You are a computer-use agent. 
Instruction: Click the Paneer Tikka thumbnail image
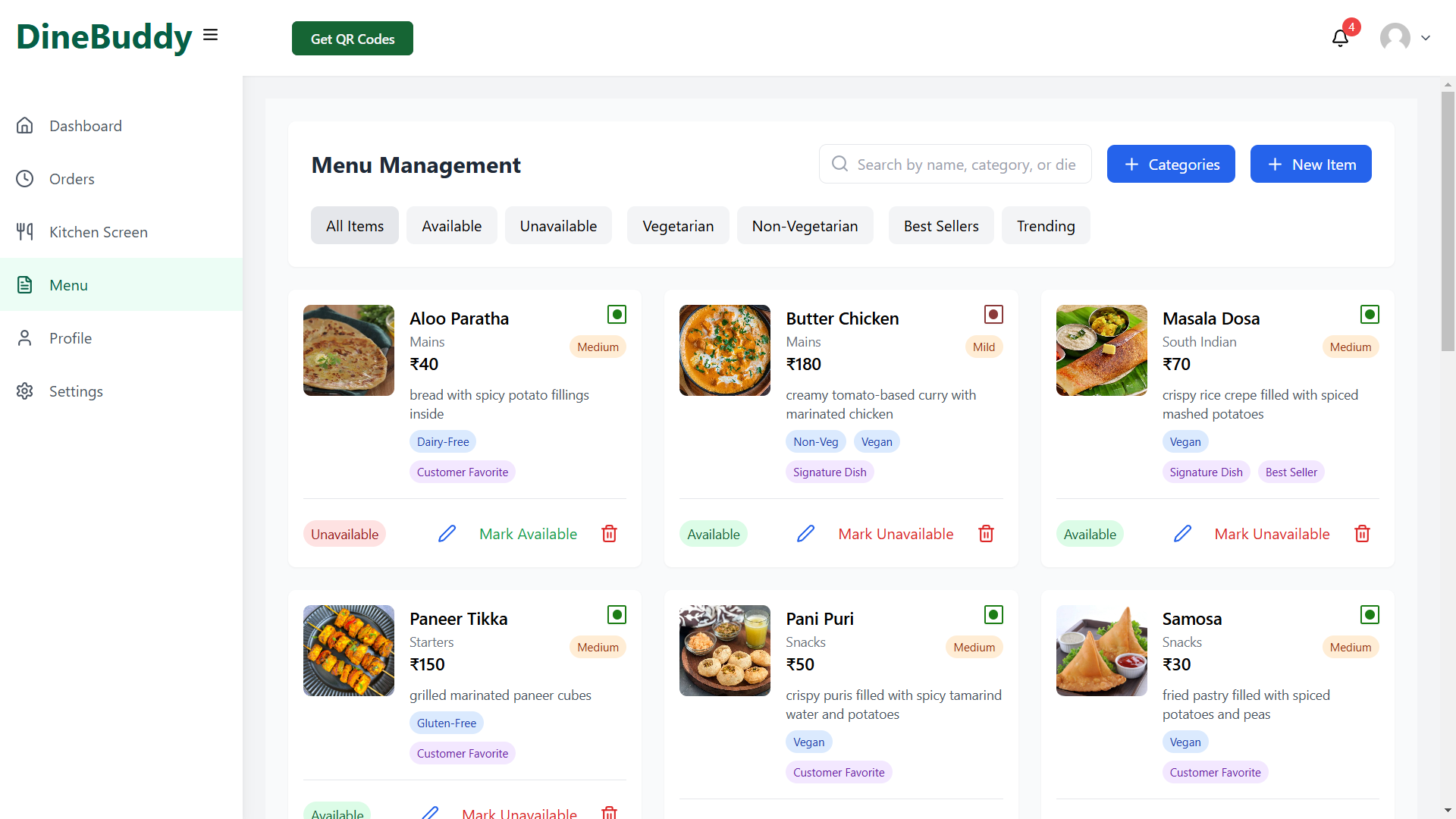coord(349,651)
